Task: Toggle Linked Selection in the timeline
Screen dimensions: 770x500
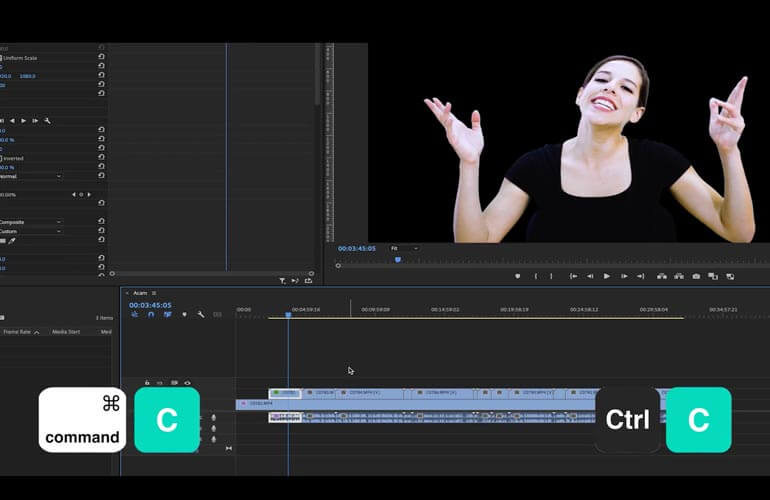Action: click(167, 314)
